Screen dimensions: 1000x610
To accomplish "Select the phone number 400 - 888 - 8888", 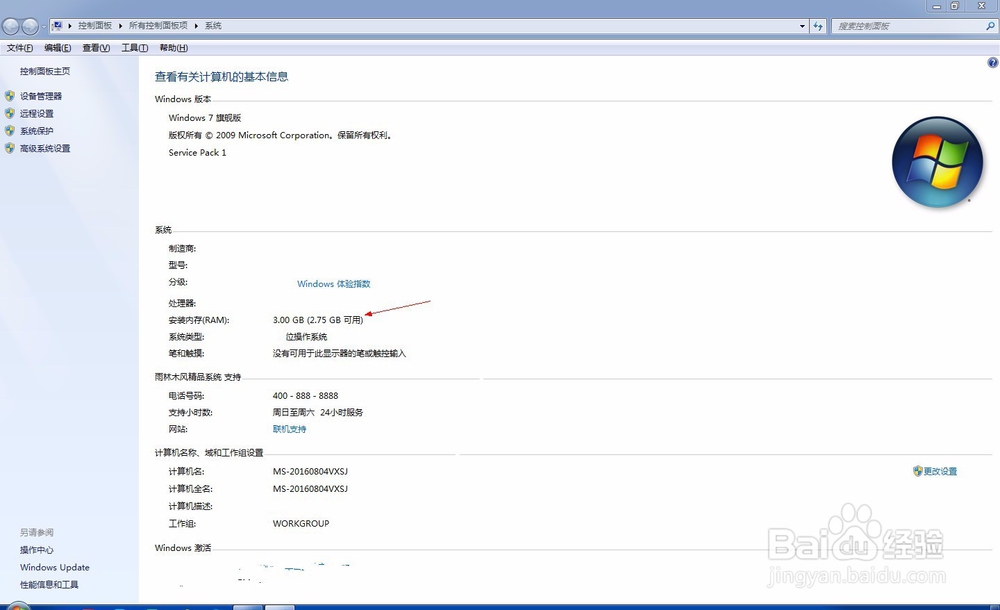I will pyautogui.click(x=305, y=396).
